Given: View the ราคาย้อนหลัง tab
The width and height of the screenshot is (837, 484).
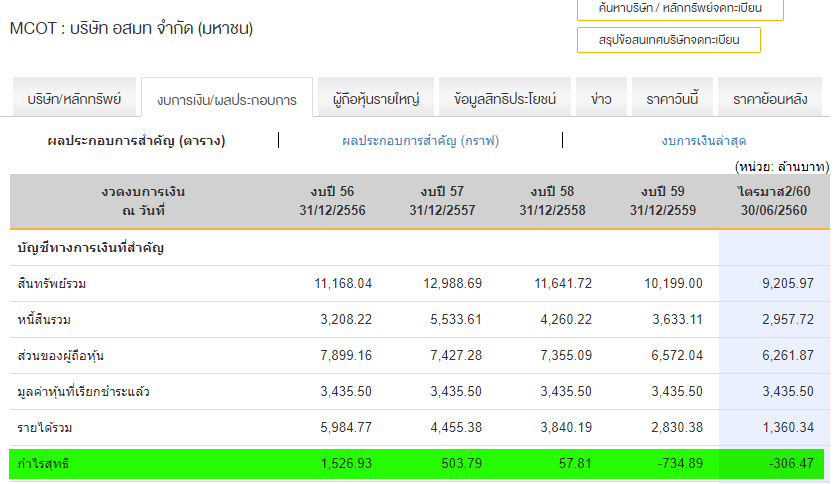Looking at the screenshot, I should [x=770, y=99].
